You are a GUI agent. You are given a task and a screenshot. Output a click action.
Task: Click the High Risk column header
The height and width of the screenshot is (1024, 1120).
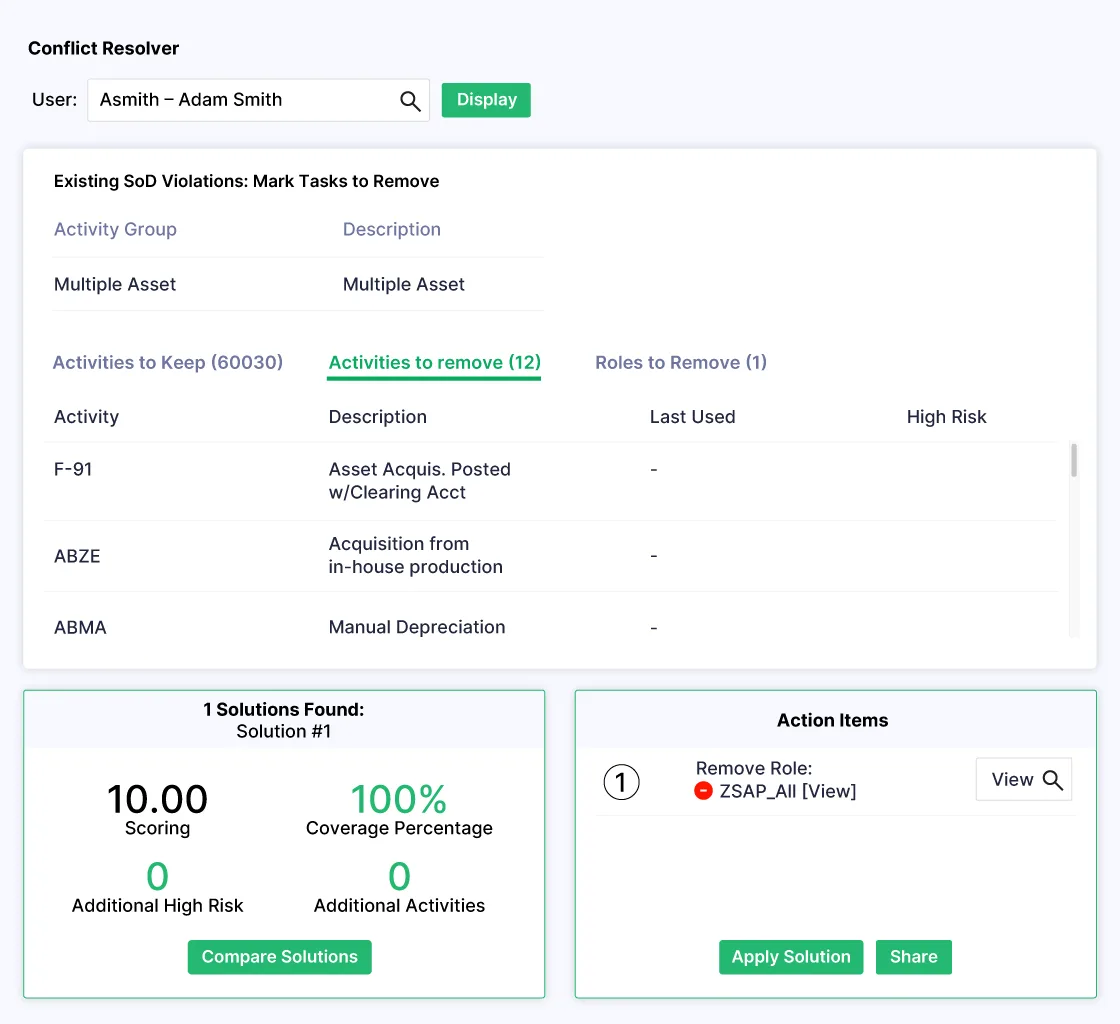946,417
